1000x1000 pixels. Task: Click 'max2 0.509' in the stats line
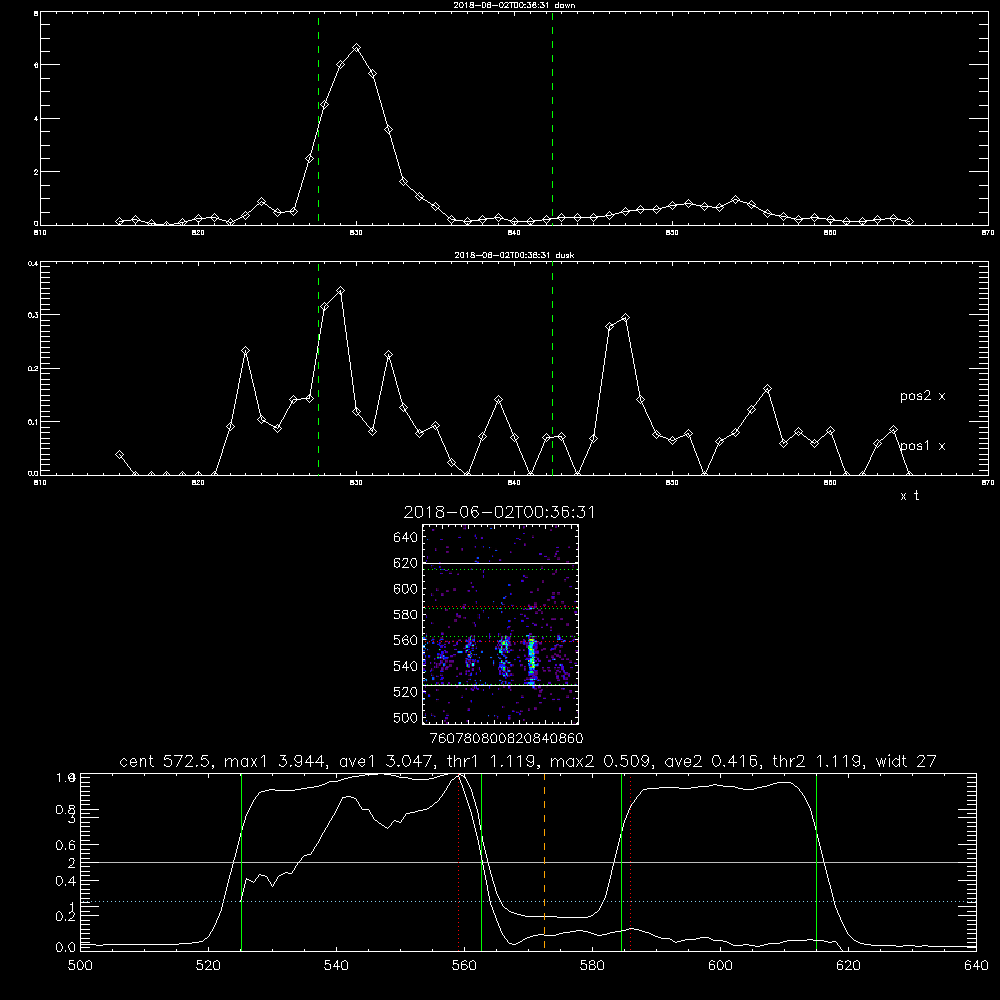[598, 761]
